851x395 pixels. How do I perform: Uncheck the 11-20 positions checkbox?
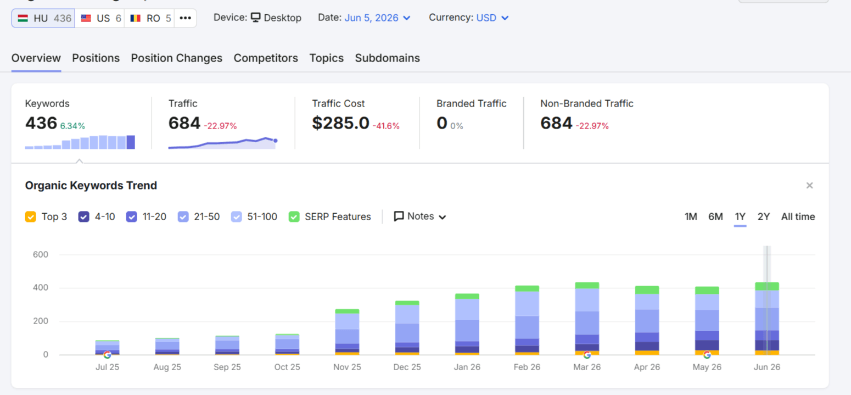pos(131,216)
